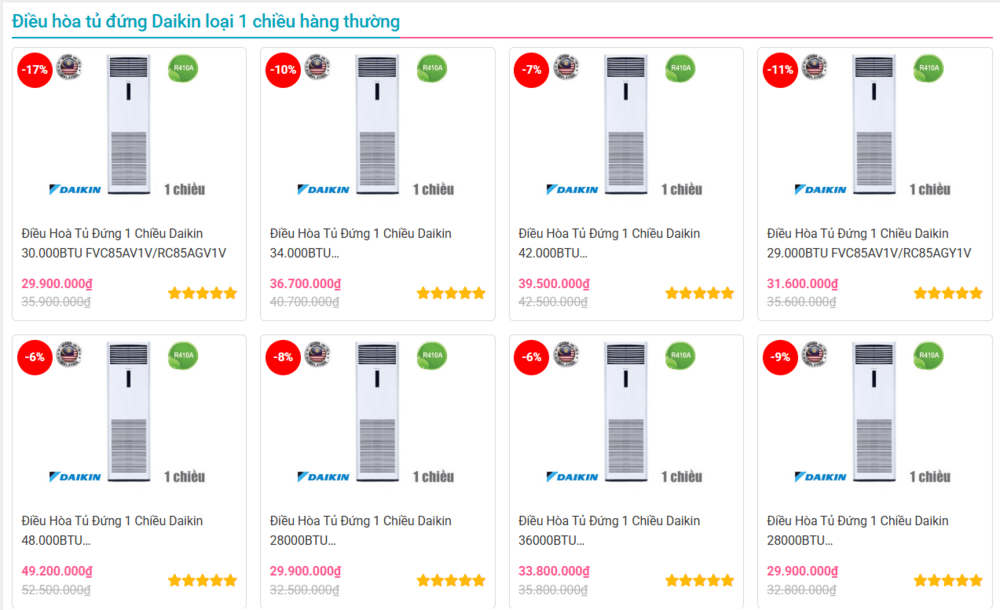
Task: Click R410A badge on 42.000BTU product
Action: pyautogui.click(x=680, y=68)
